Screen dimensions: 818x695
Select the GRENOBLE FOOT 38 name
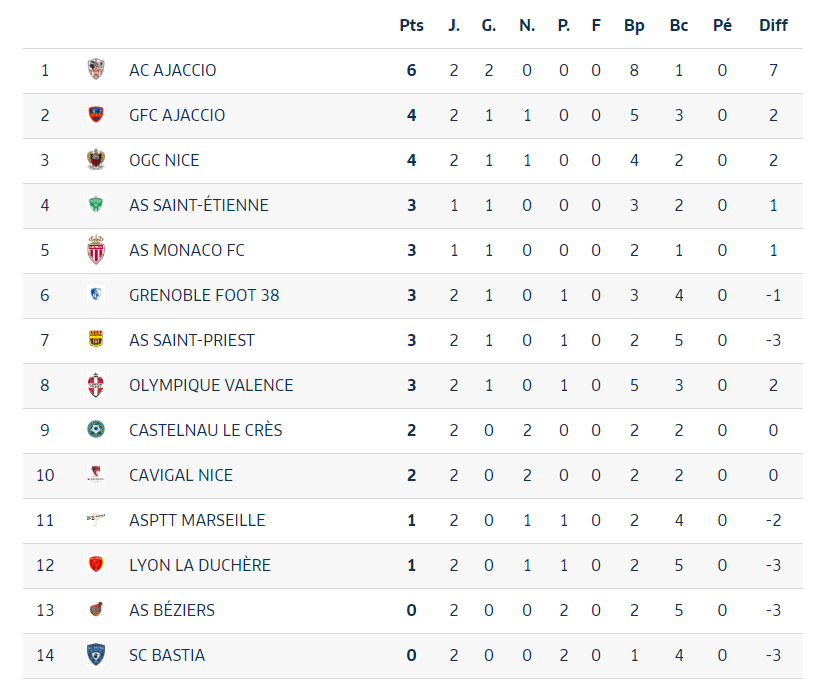tap(204, 295)
